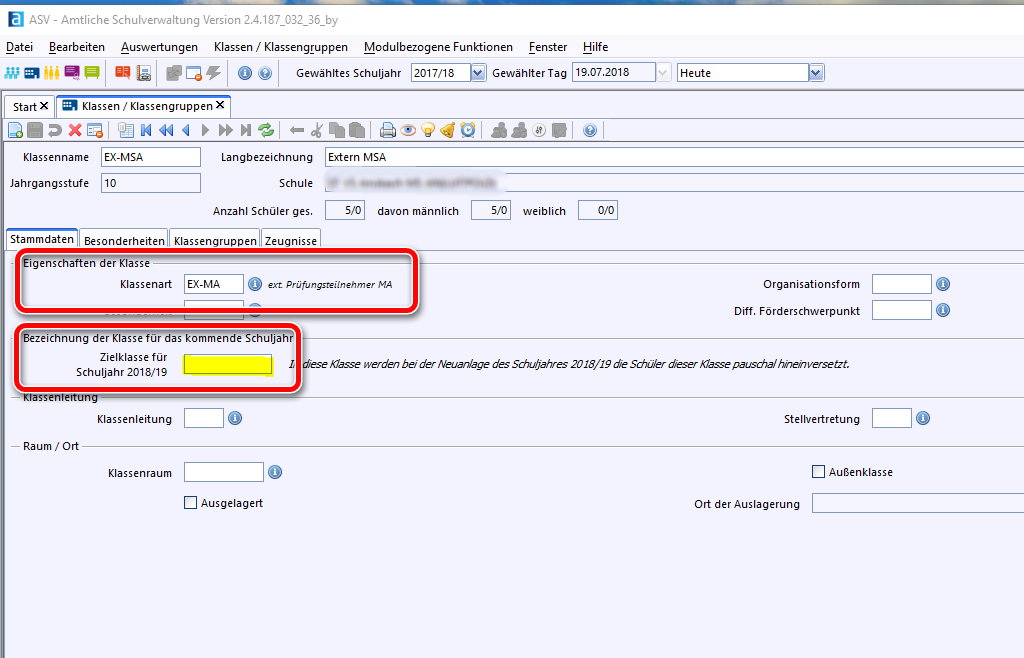
Task: Open the students module icon in main toolbar
Action: (x=12, y=72)
